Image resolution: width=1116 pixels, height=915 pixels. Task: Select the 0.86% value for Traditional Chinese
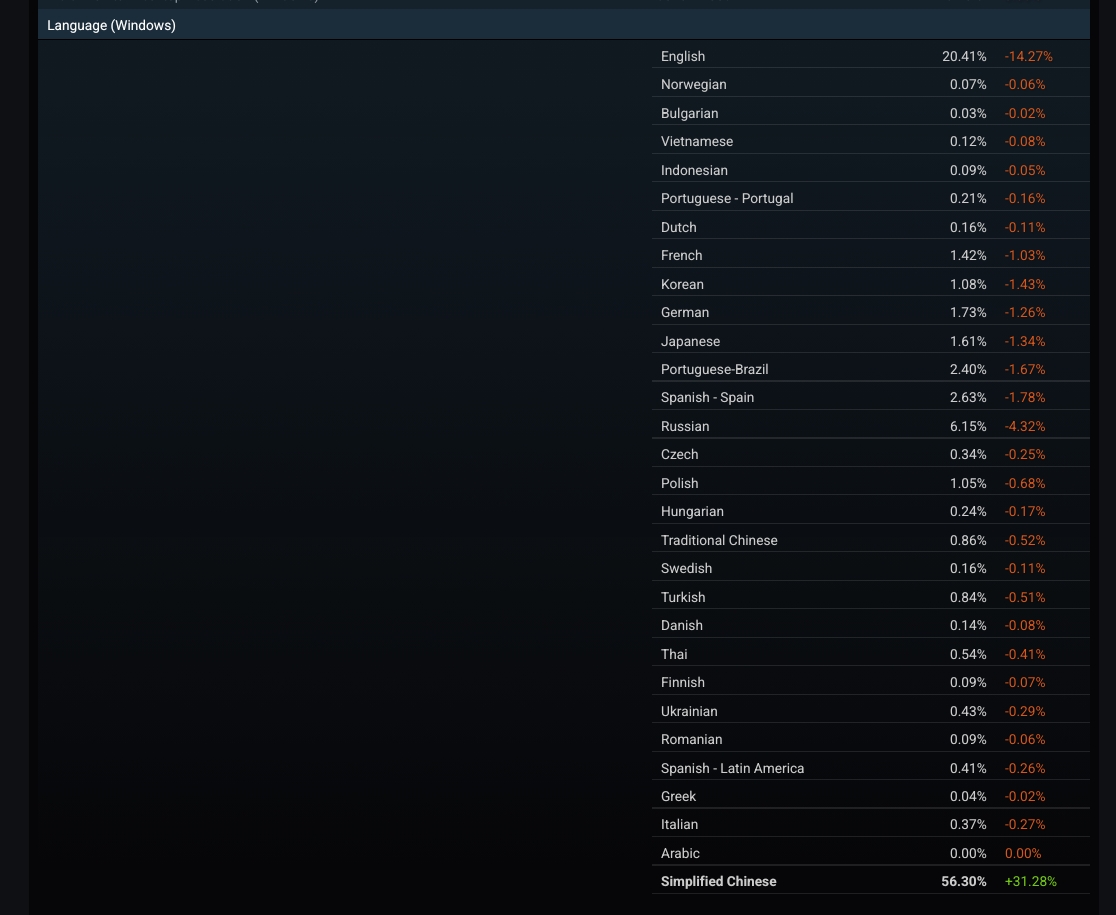968,540
